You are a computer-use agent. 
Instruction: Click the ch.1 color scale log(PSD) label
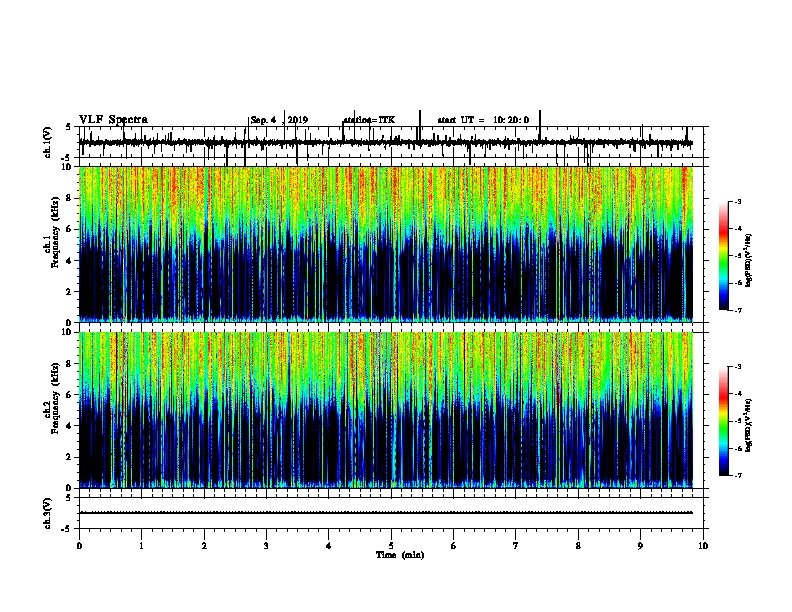(x=748, y=261)
